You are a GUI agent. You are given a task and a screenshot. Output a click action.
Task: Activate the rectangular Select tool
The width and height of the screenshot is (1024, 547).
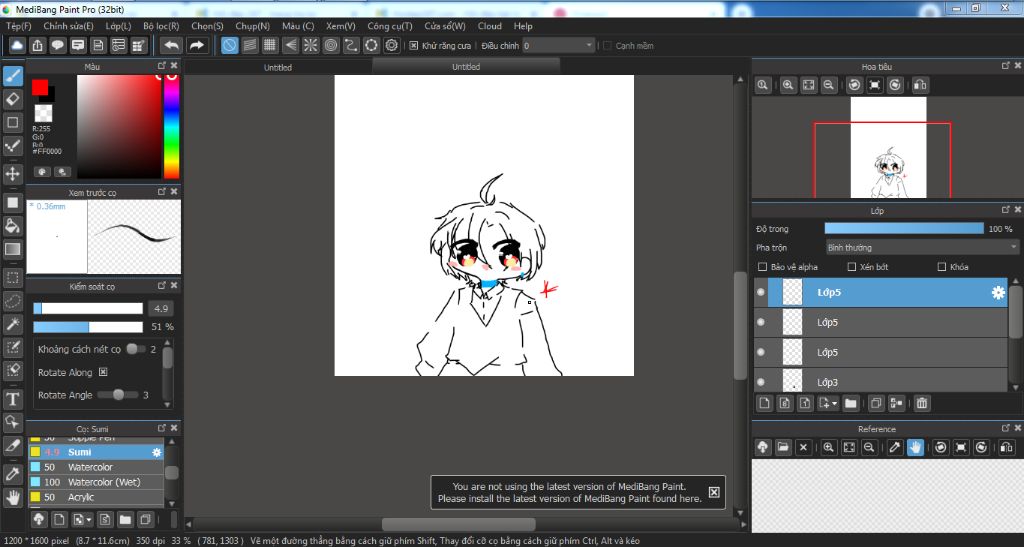(x=12, y=277)
